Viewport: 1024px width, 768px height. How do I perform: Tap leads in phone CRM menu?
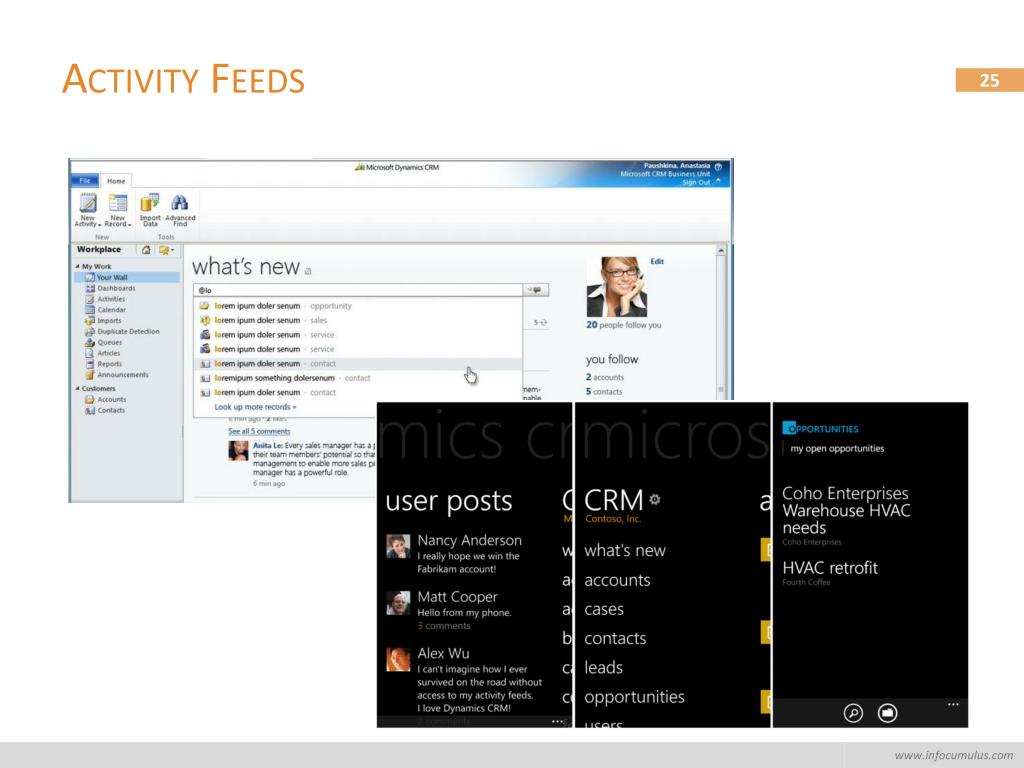pyautogui.click(x=603, y=667)
